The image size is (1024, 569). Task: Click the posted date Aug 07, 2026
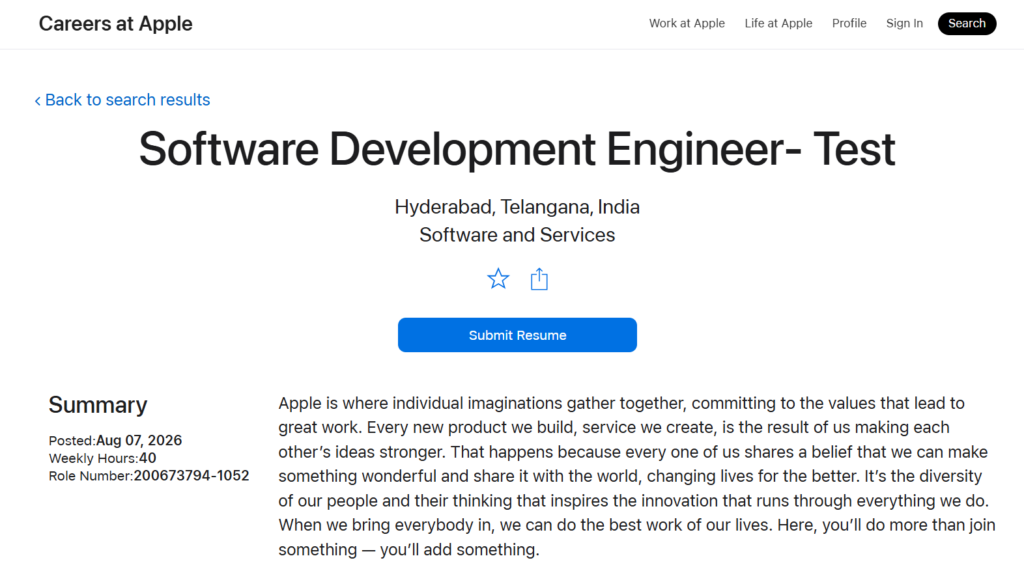coord(139,440)
